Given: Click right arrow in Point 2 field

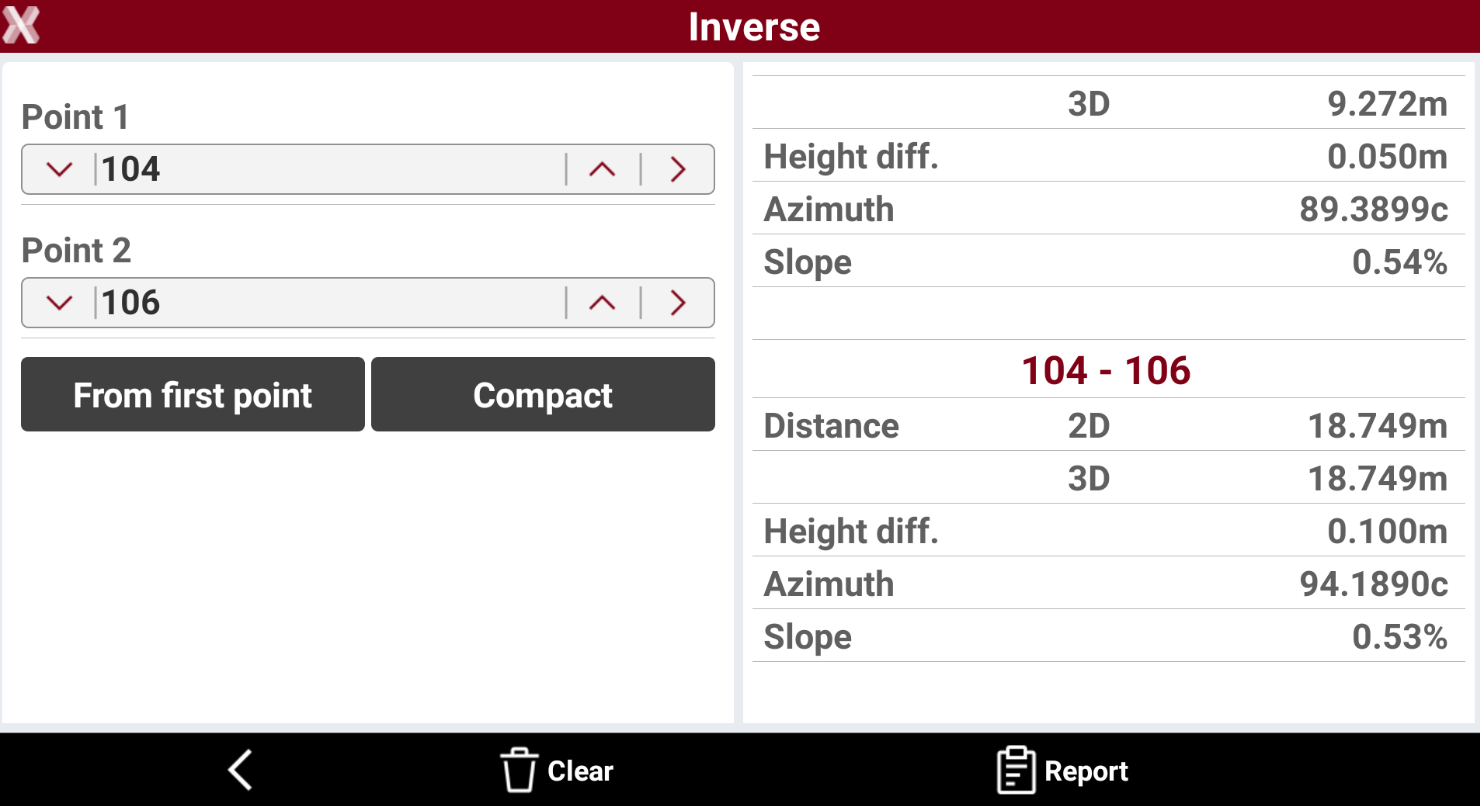Looking at the screenshot, I should pyautogui.click(x=678, y=302).
